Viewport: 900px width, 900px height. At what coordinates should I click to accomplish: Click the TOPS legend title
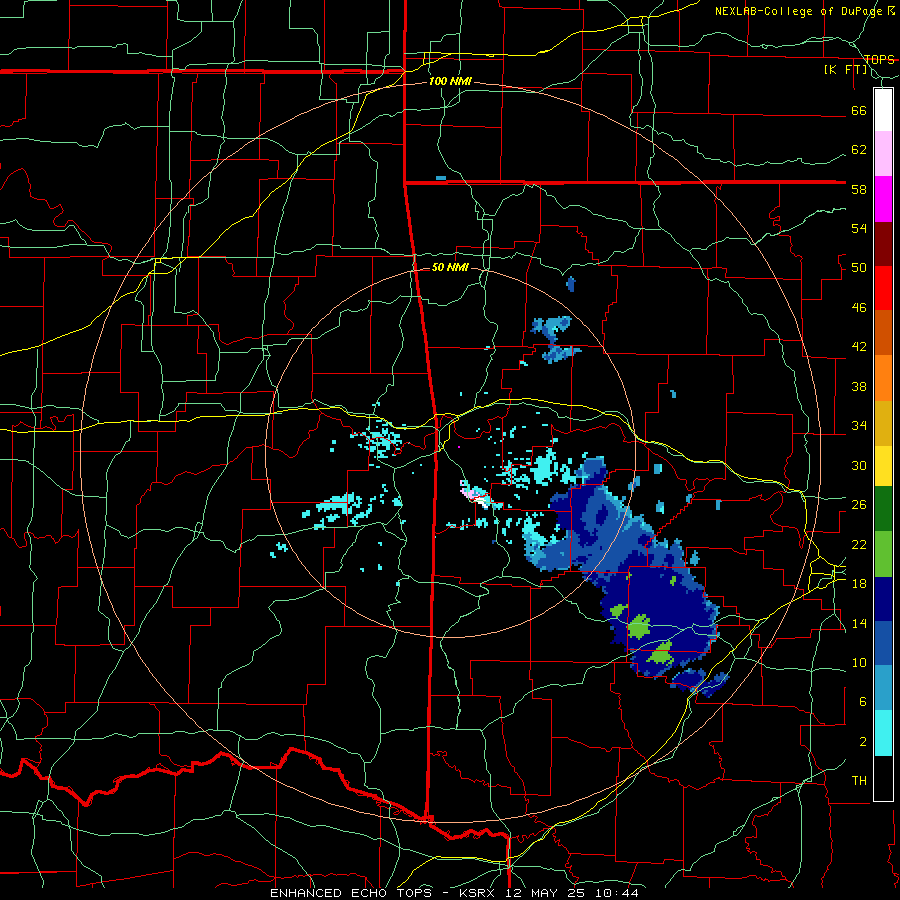(879, 59)
